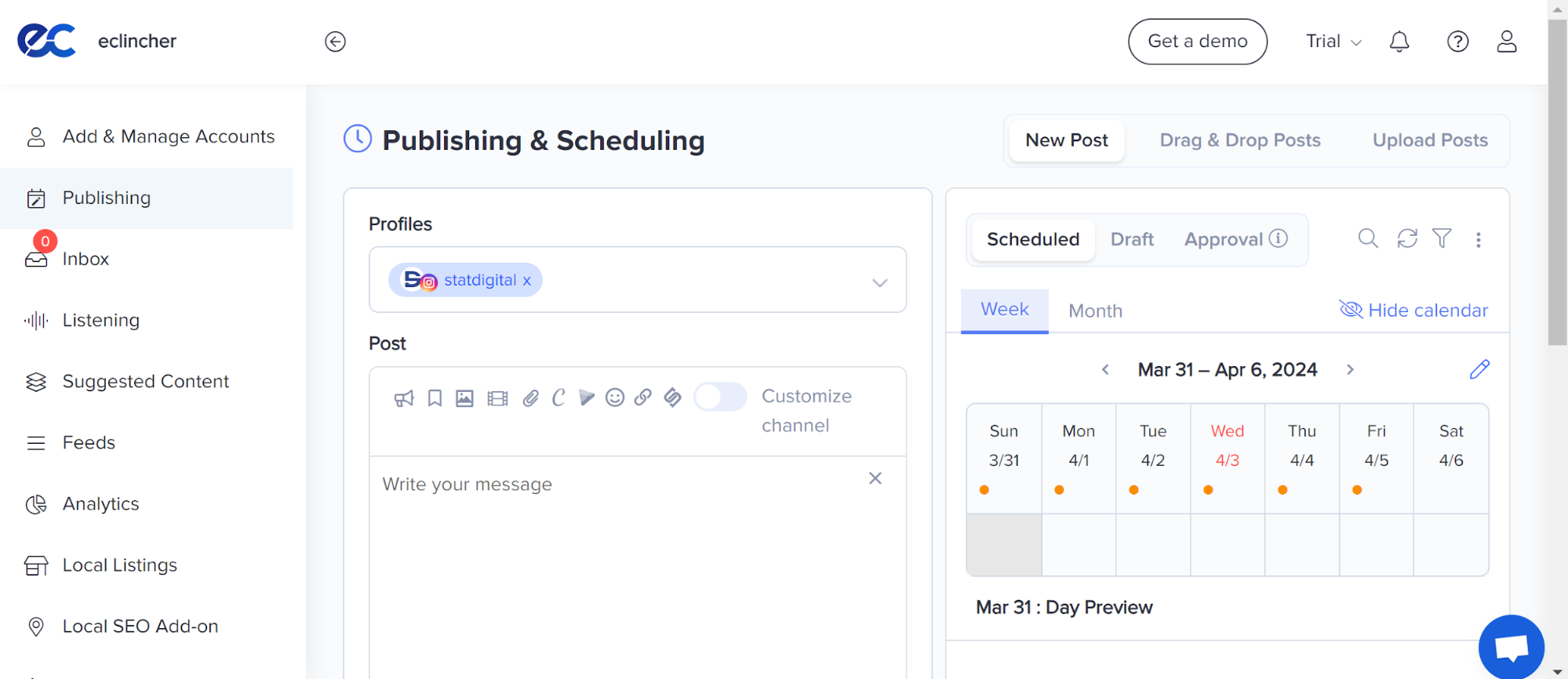This screenshot has height=679, width=1568.
Task: Select the Approval tab
Action: point(1224,239)
